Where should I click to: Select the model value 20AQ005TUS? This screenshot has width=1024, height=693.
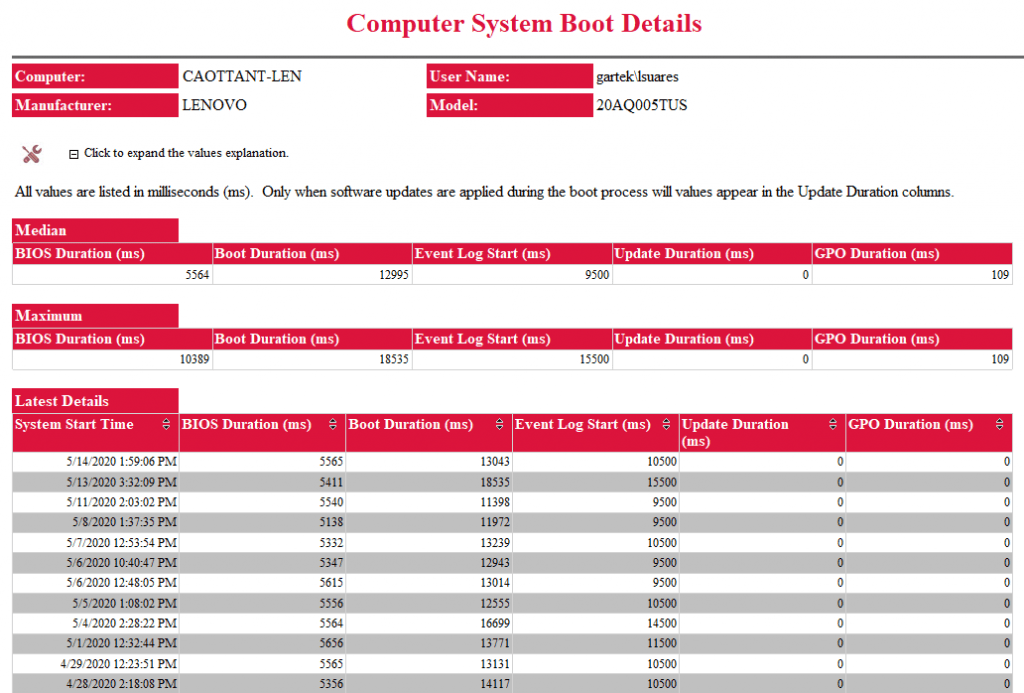pos(641,105)
